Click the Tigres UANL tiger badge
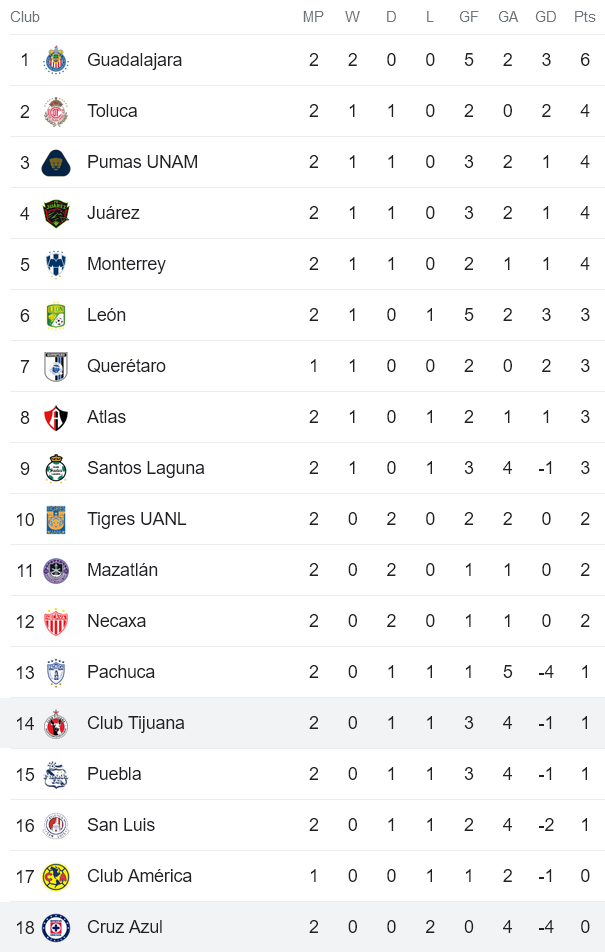 (x=57, y=519)
